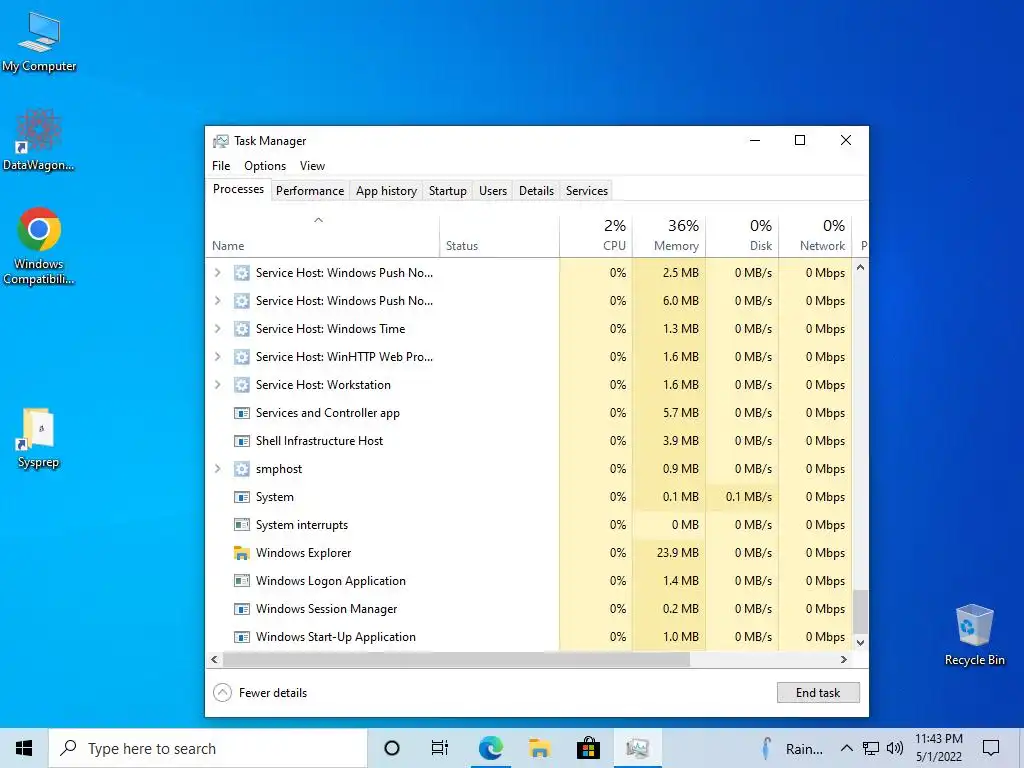Switch to the Performance tab

pyautogui.click(x=310, y=191)
